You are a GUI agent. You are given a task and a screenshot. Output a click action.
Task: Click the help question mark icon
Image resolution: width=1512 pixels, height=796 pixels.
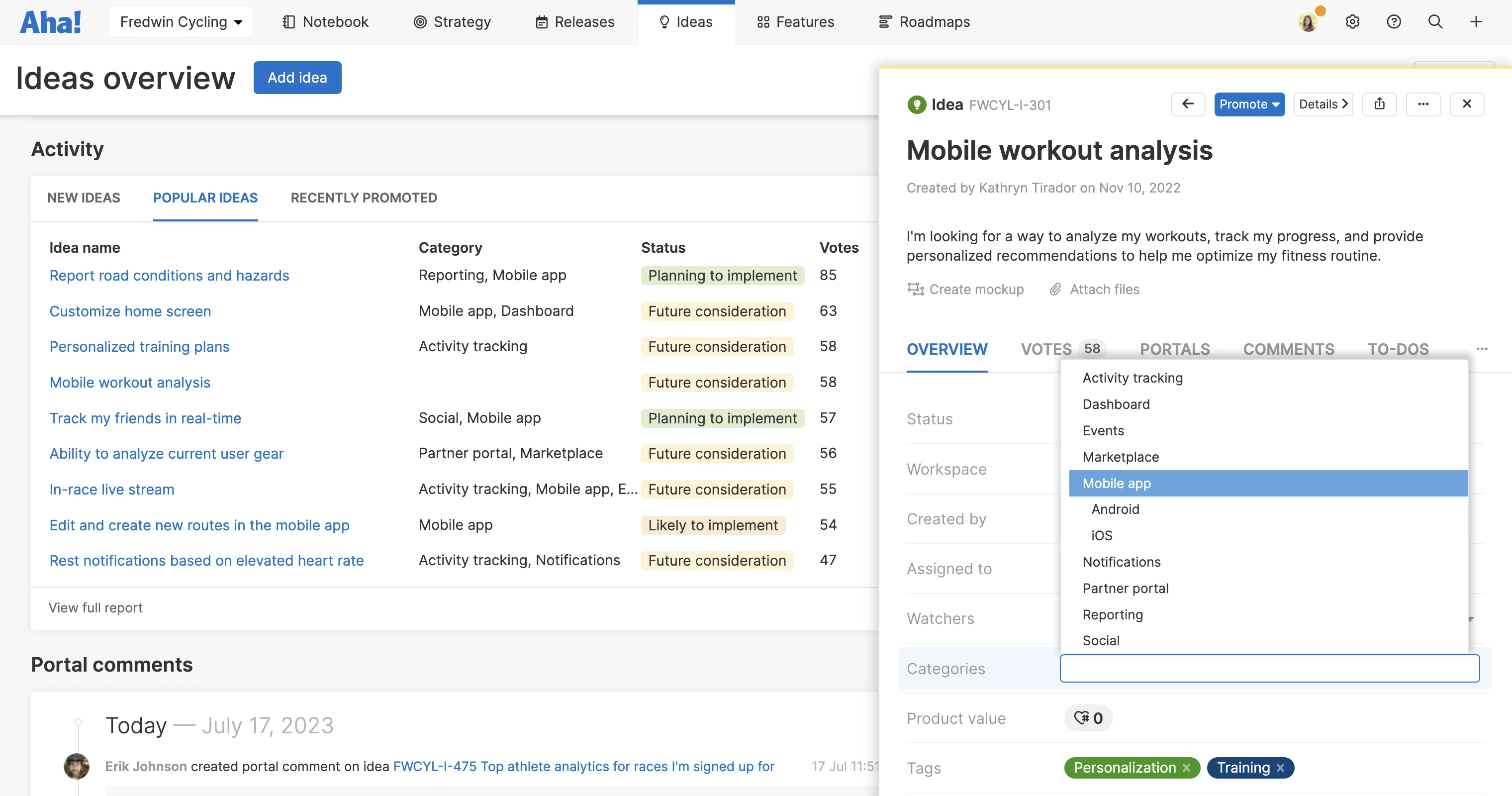(1394, 22)
